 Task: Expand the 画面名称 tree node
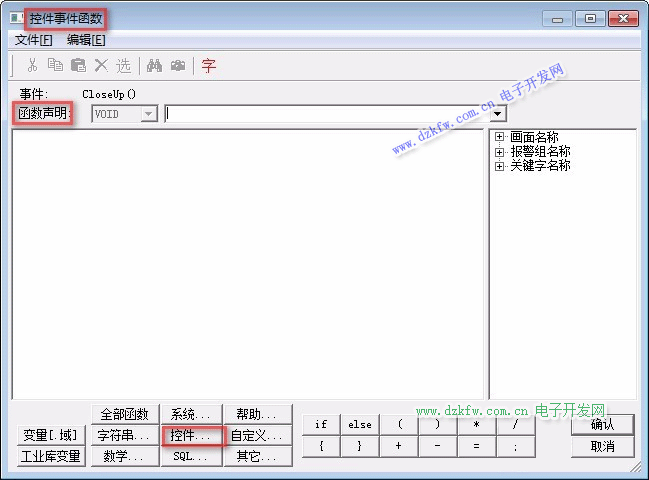click(500, 137)
